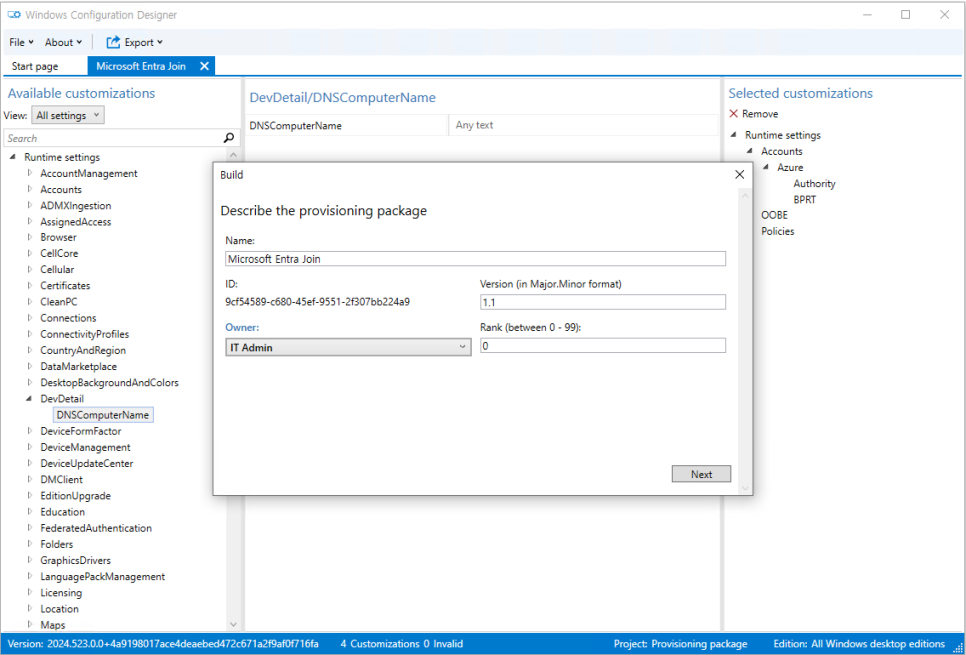Select the Education tree item
966x655 pixels.
[x=62, y=511]
